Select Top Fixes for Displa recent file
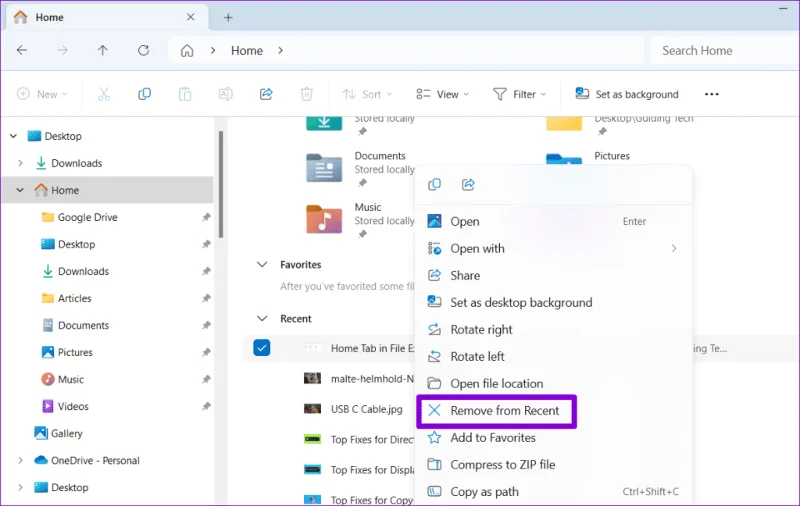The width and height of the screenshot is (800, 506). coord(358,470)
